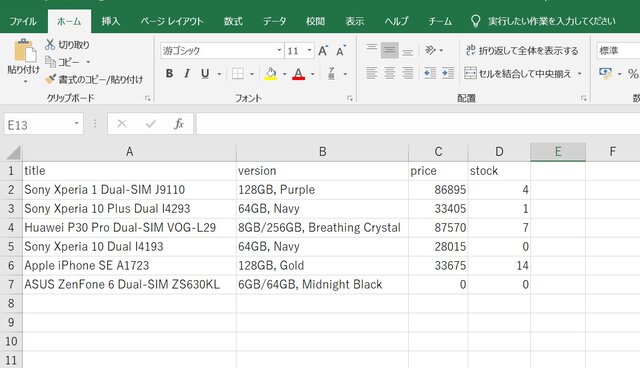Switch to the 数式 tab
The image size is (640, 368).
pos(233,21)
